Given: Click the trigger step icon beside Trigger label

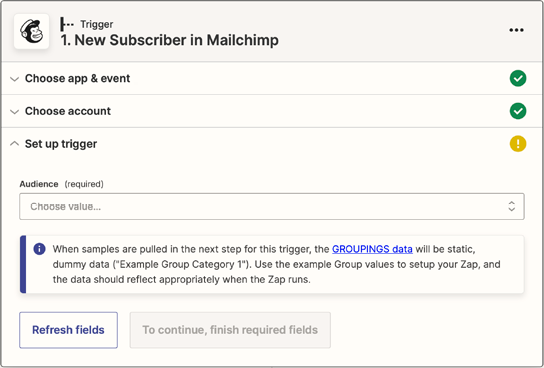Looking at the screenshot, I should click(x=67, y=24).
